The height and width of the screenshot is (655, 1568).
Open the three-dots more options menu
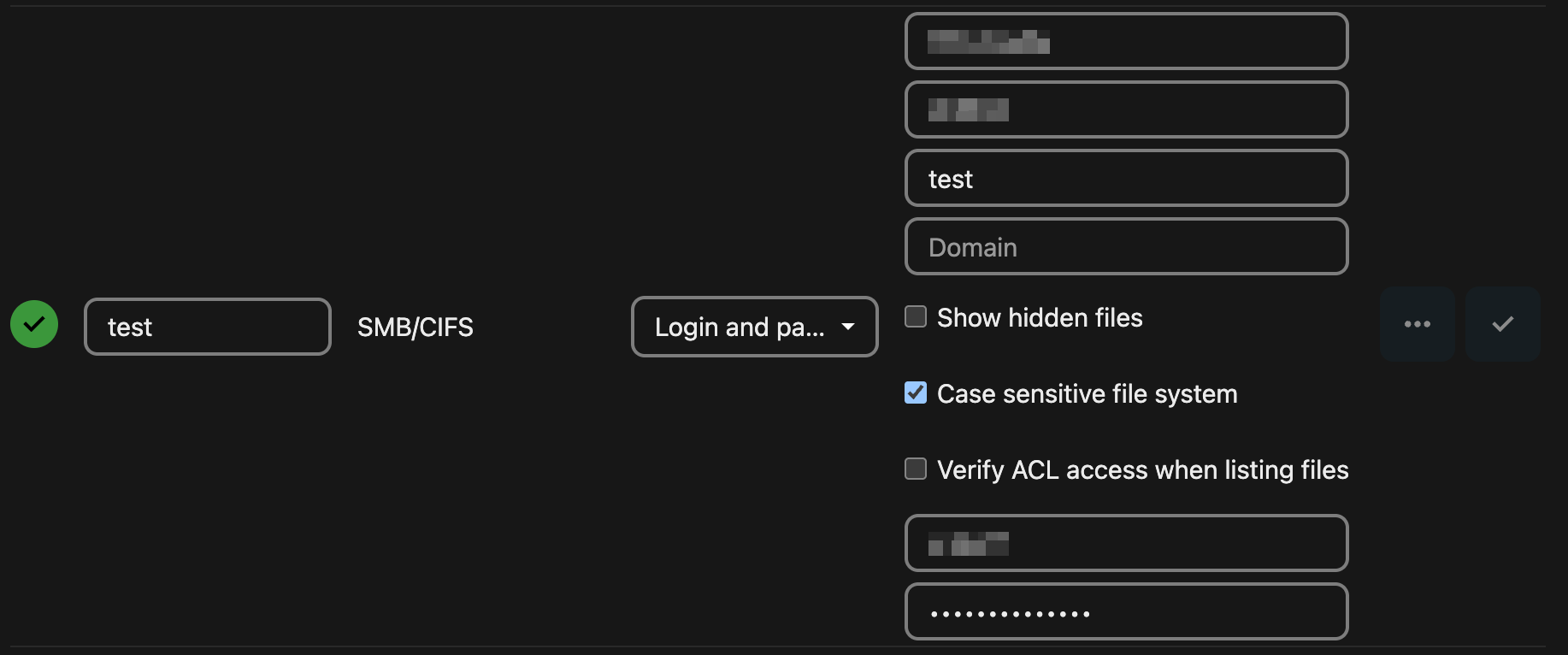tap(1417, 324)
